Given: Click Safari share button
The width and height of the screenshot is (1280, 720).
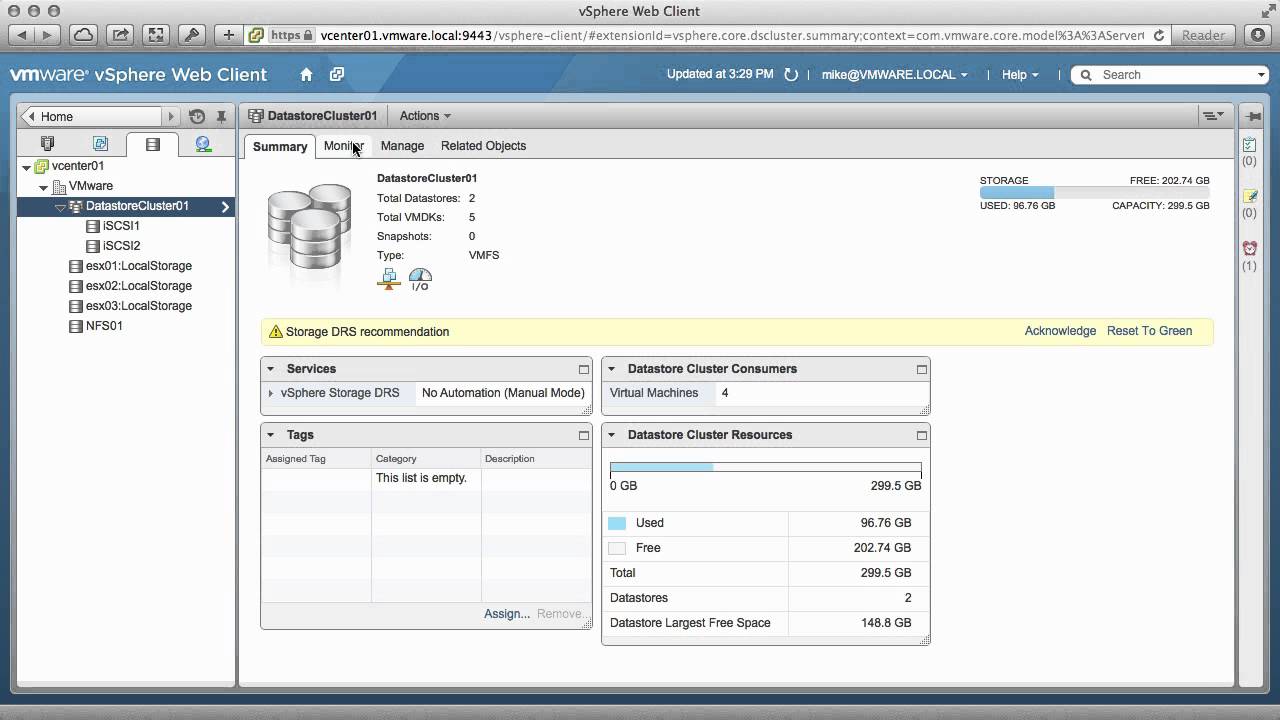Looking at the screenshot, I should [120, 35].
